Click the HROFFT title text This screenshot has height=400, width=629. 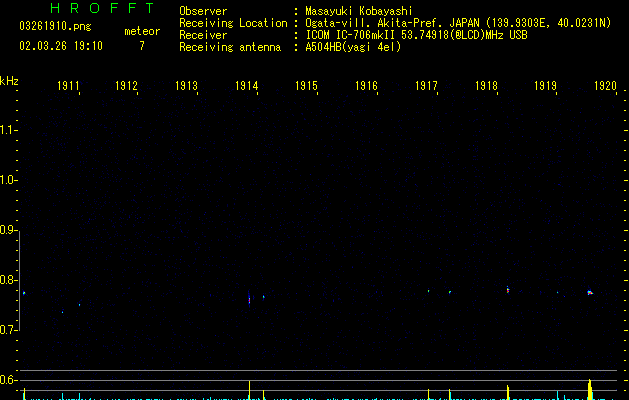[x=102, y=8]
